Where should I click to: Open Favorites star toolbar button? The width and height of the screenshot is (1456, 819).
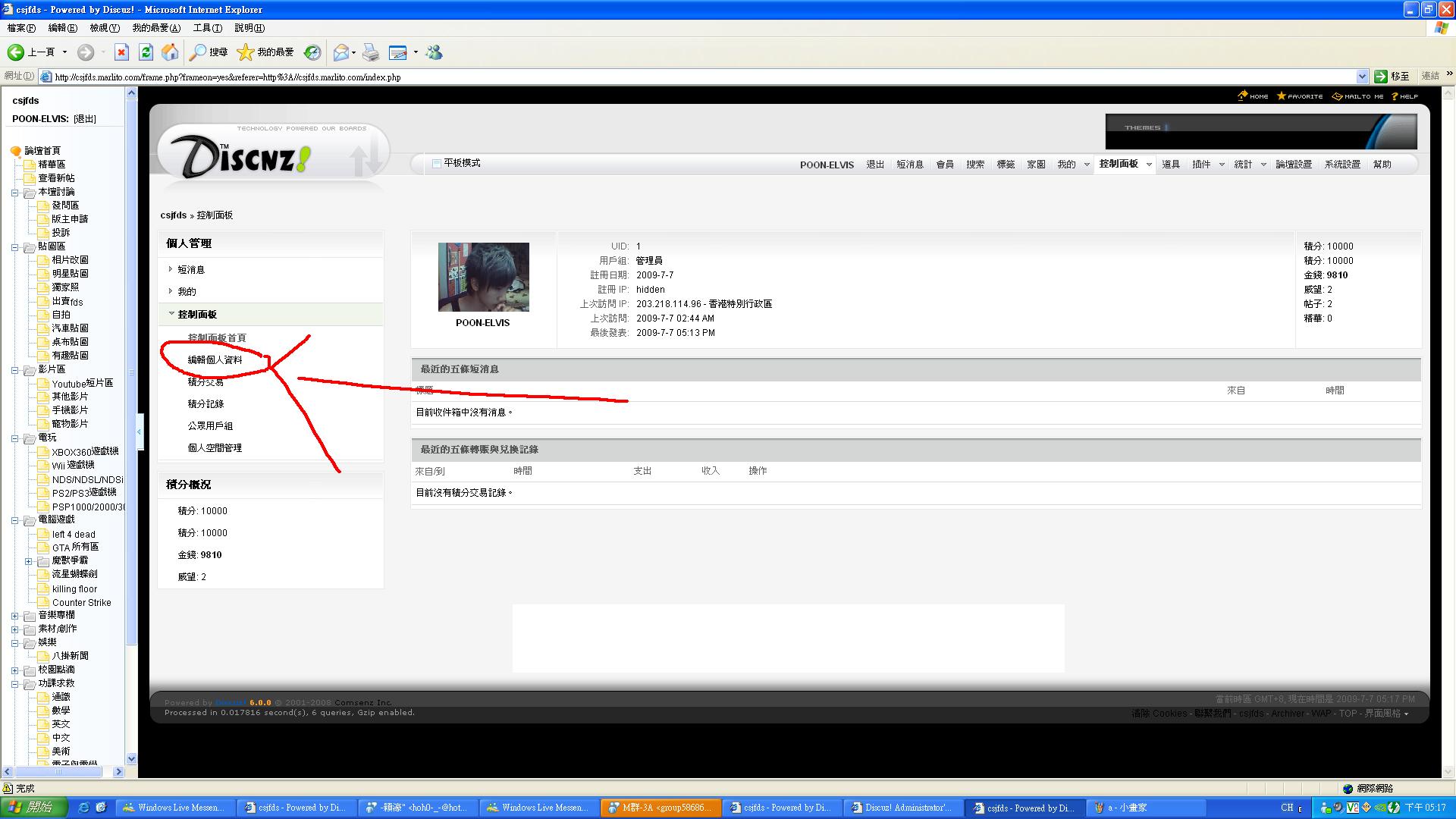pos(265,52)
